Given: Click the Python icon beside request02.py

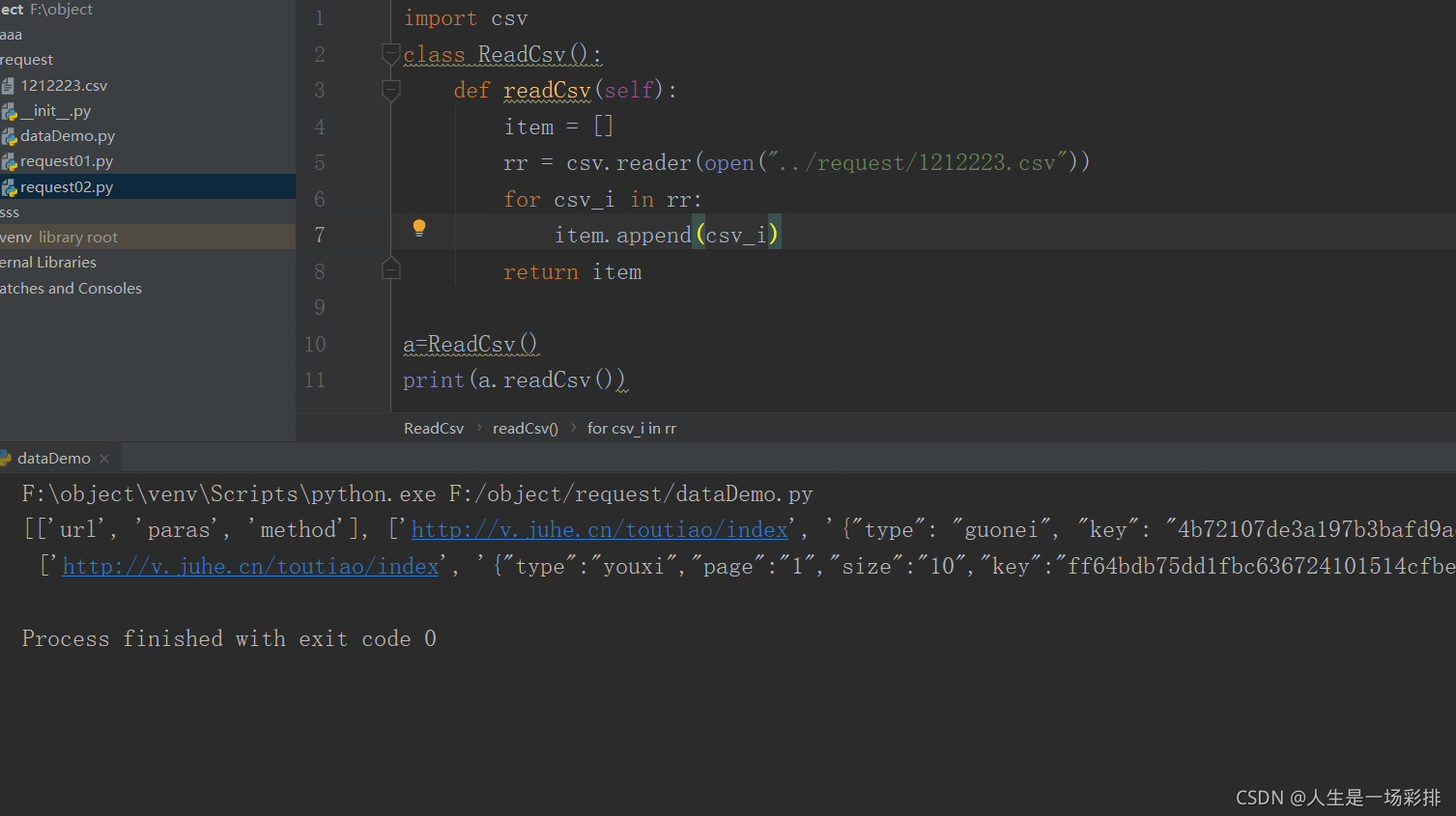Looking at the screenshot, I should pos(9,187).
